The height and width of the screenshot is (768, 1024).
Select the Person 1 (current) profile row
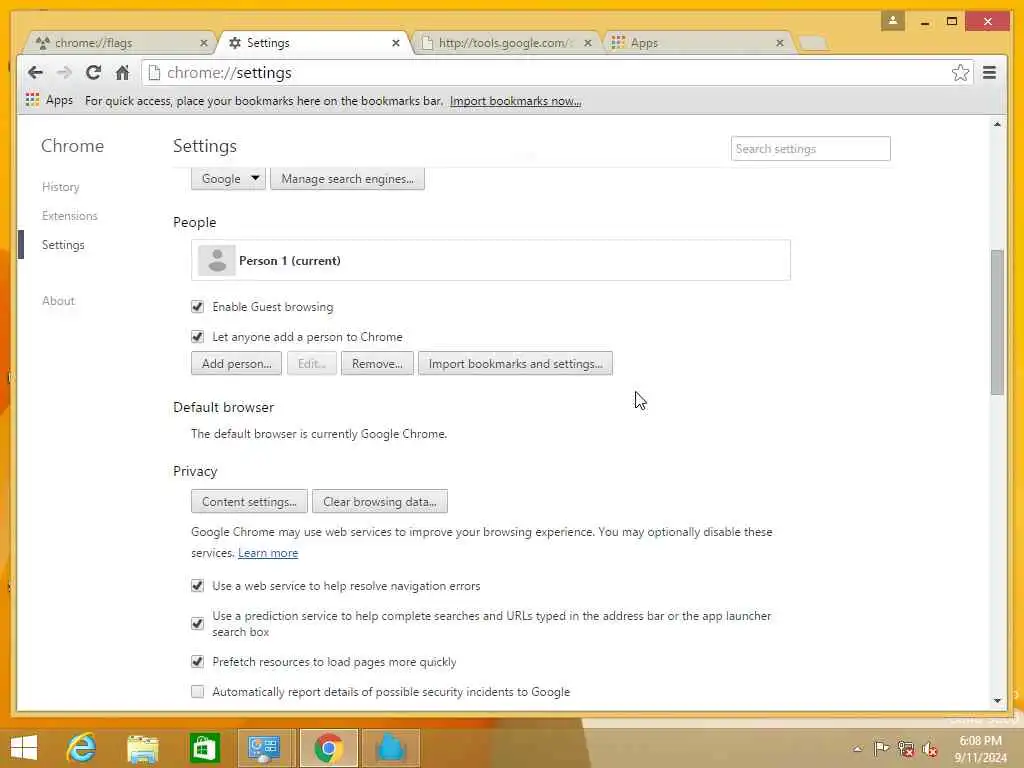490,261
